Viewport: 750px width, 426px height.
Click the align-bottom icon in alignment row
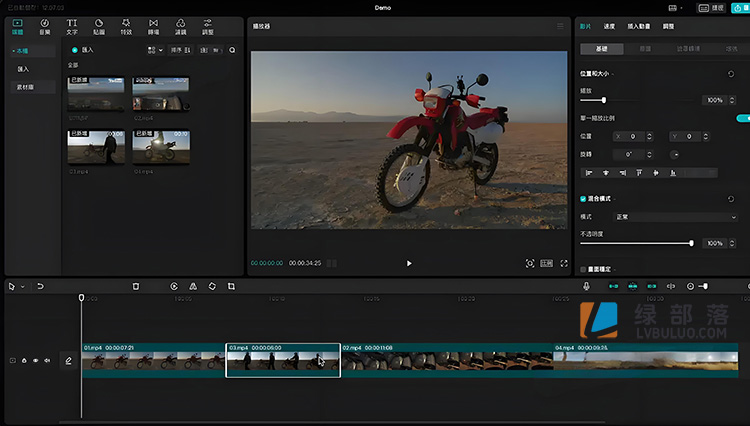[673, 173]
